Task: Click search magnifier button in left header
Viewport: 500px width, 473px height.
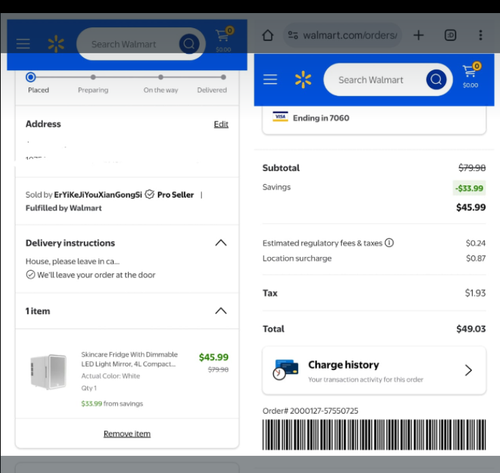Action: coord(189,44)
